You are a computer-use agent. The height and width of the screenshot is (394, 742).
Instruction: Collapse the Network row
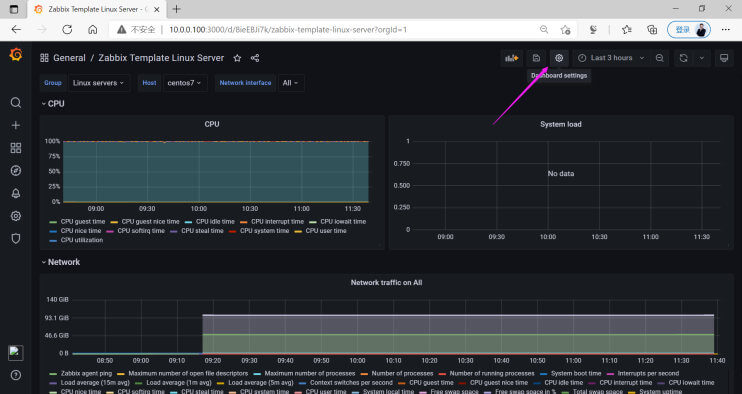pyautogui.click(x=60, y=262)
